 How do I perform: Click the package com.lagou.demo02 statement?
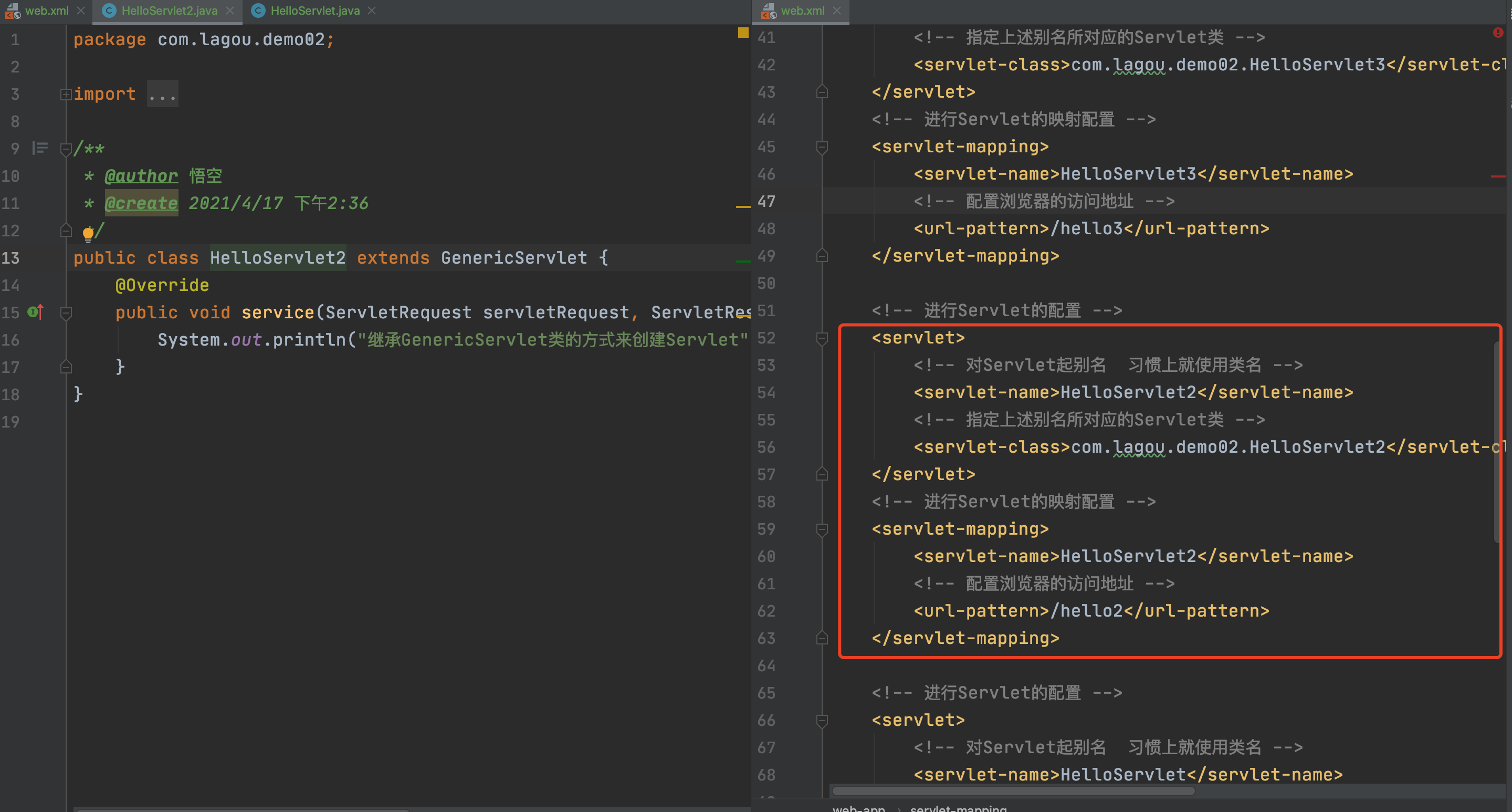point(204,39)
